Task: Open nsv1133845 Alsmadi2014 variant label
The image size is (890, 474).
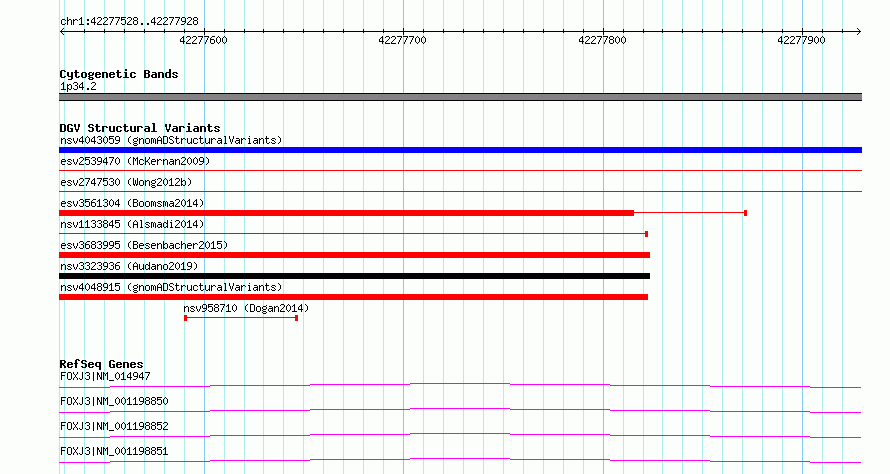Action: pos(132,224)
